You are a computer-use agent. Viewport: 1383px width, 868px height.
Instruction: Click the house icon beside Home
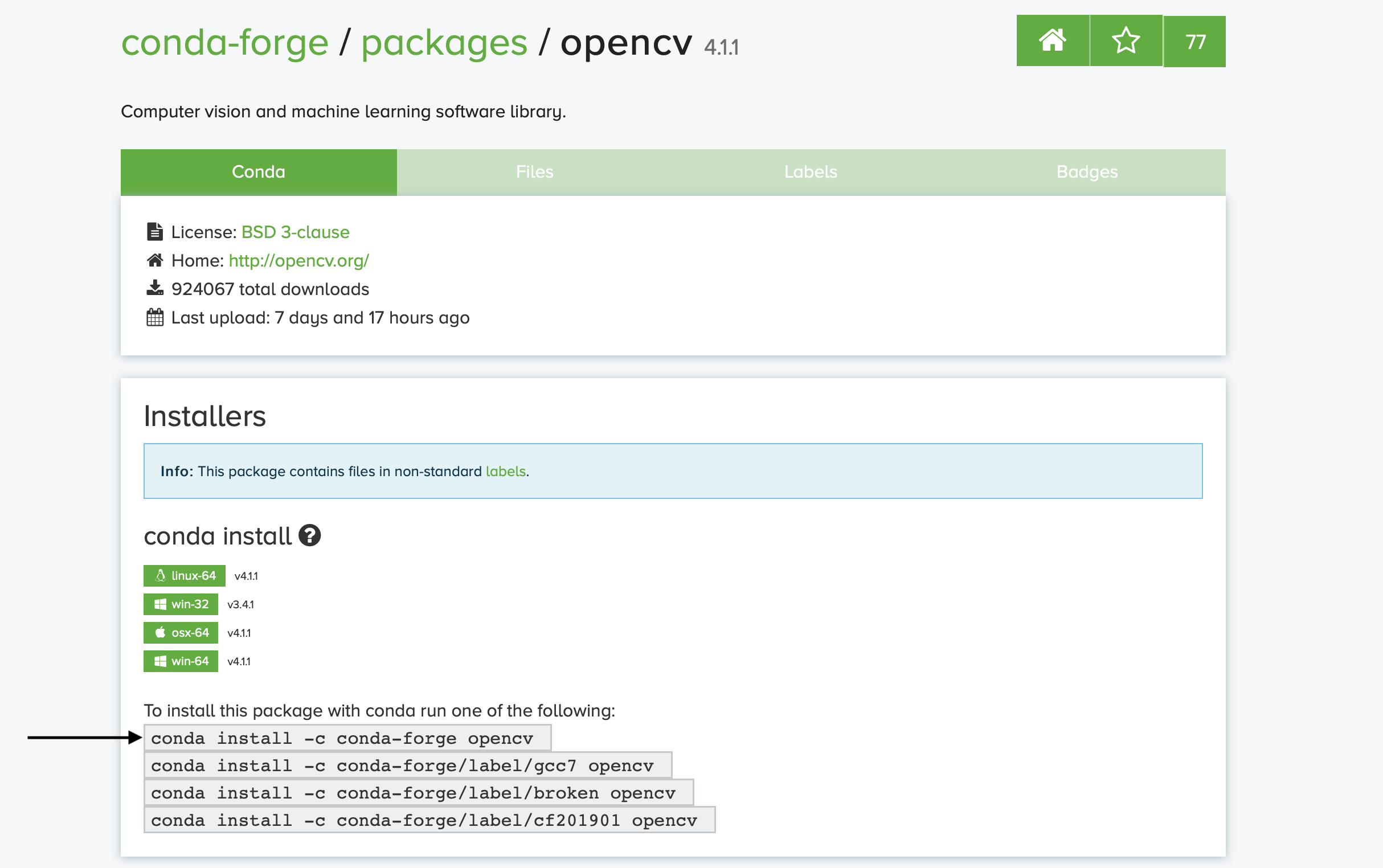tap(155, 260)
